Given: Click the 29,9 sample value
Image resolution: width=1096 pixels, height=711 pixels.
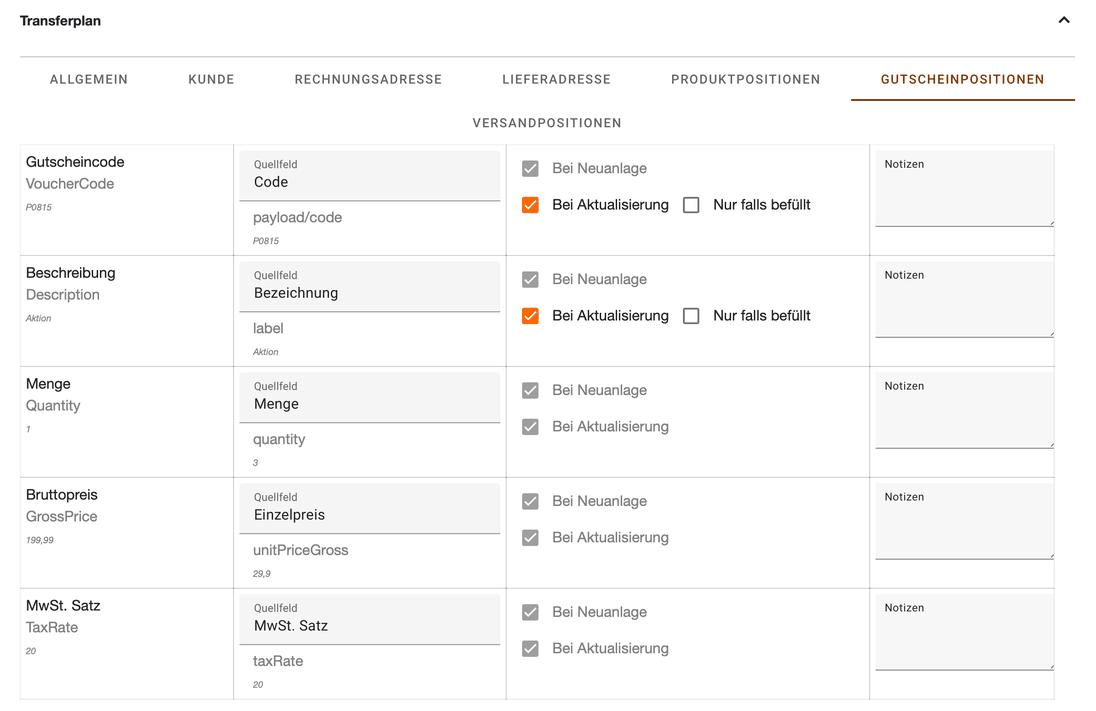Looking at the screenshot, I should tap(261, 574).
